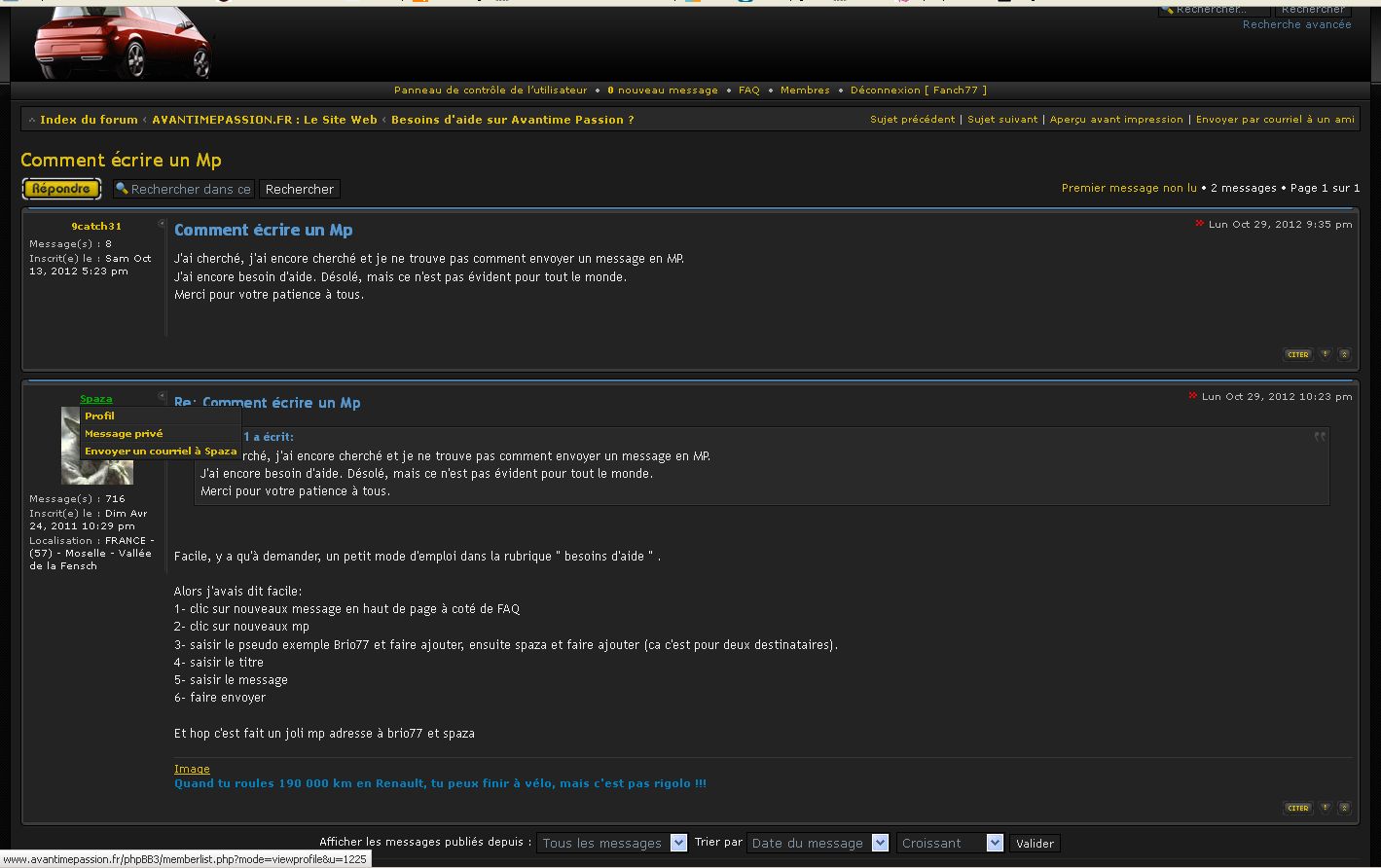The height and width of the screenshot is (868, 1381).
Task: Click the Citer button on Spaza's reply
Action: pyautogui.click(x=1297, y=808)
